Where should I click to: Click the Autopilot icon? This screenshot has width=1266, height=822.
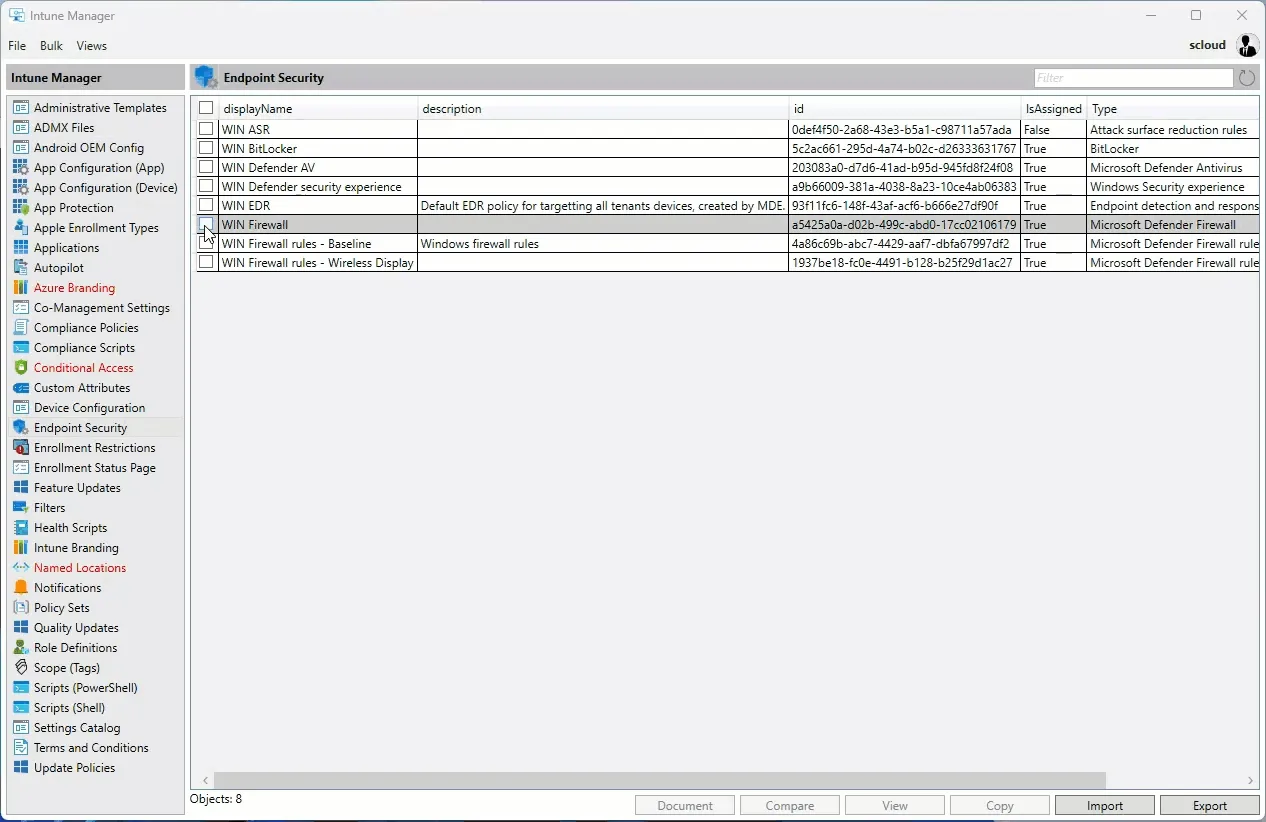tap(20, 268)
